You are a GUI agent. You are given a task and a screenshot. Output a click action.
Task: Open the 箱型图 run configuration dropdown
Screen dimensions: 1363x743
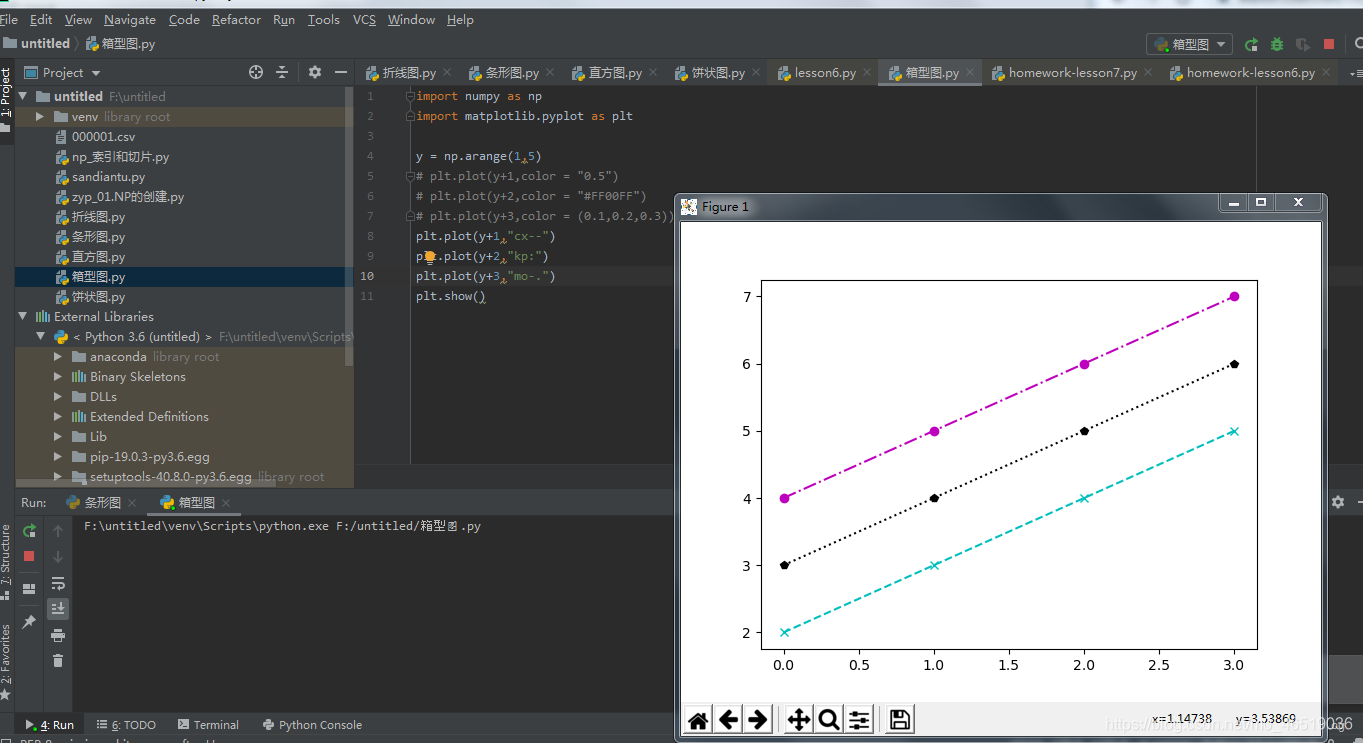coord(1189,44)
